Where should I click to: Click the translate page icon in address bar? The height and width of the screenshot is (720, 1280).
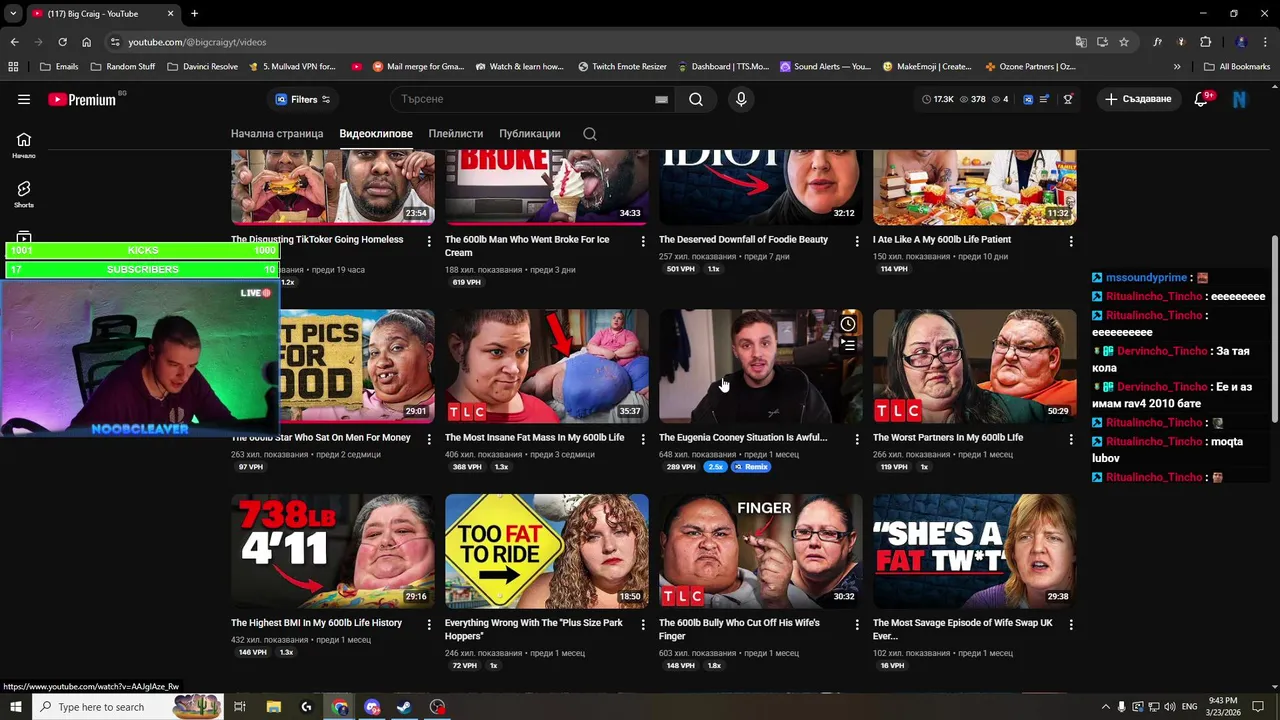[1081, 42]
